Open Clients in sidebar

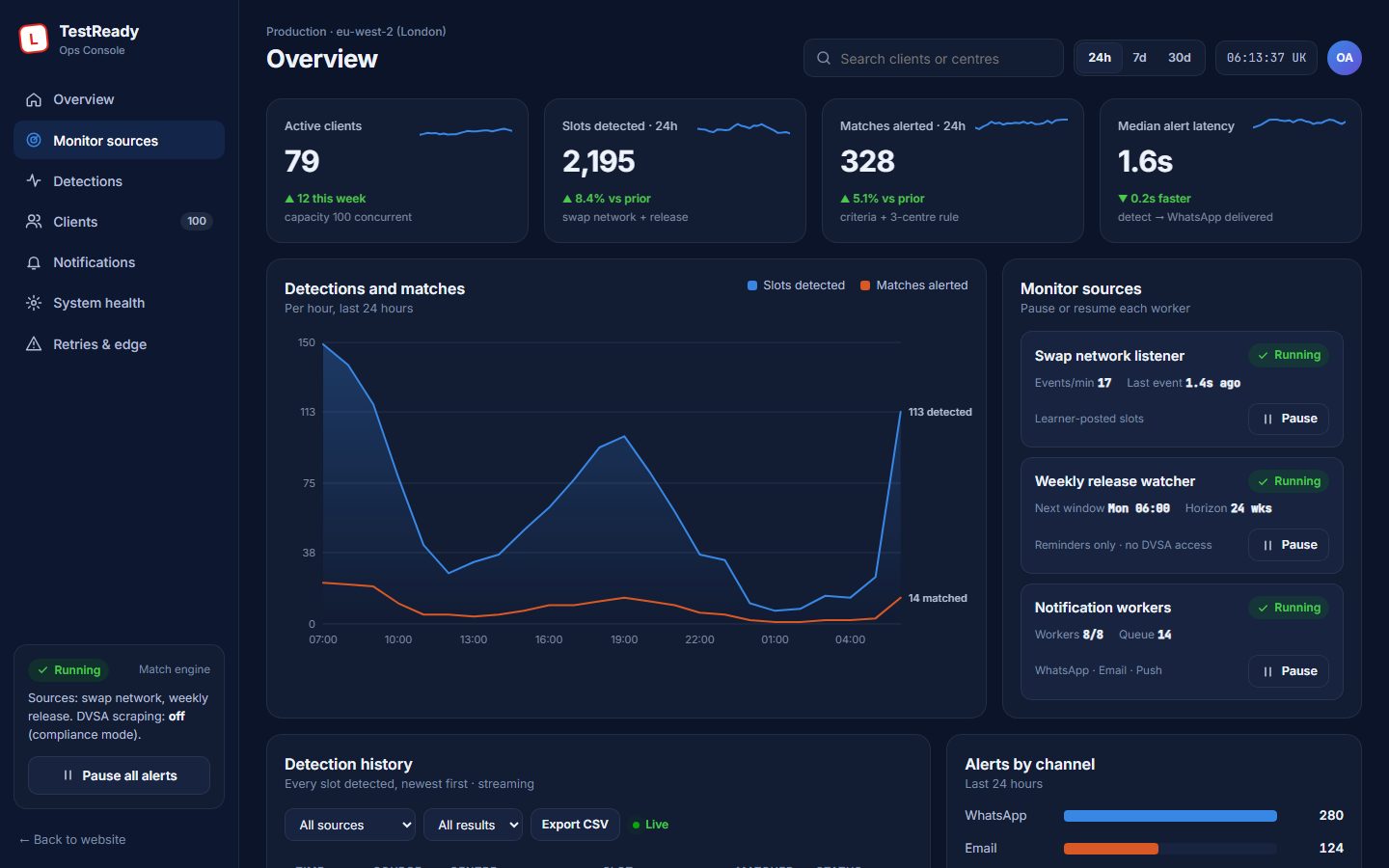click(x=119, y=221)
